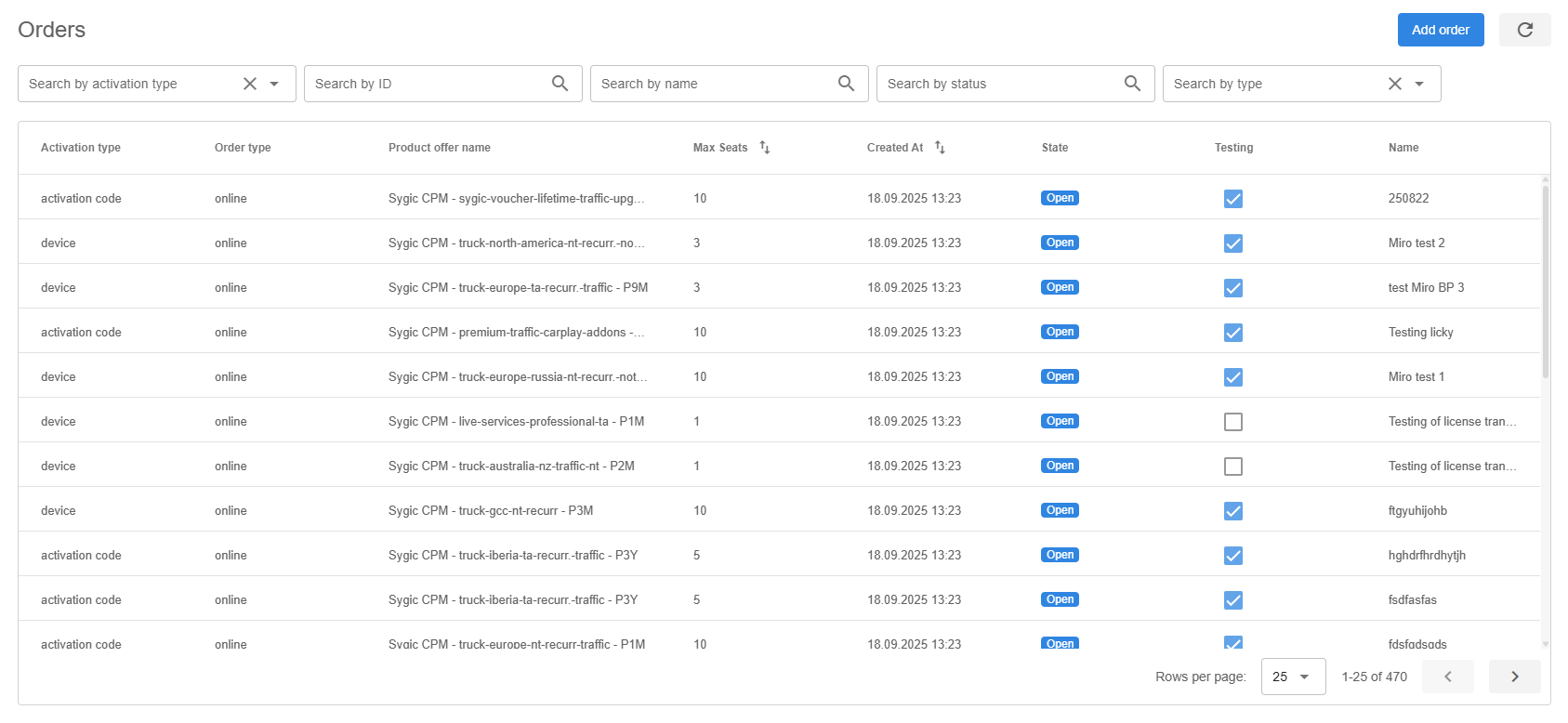Click the Search by name magnifier icon
The width and height of the screenshot is (1568, 723).
(846, 84)
